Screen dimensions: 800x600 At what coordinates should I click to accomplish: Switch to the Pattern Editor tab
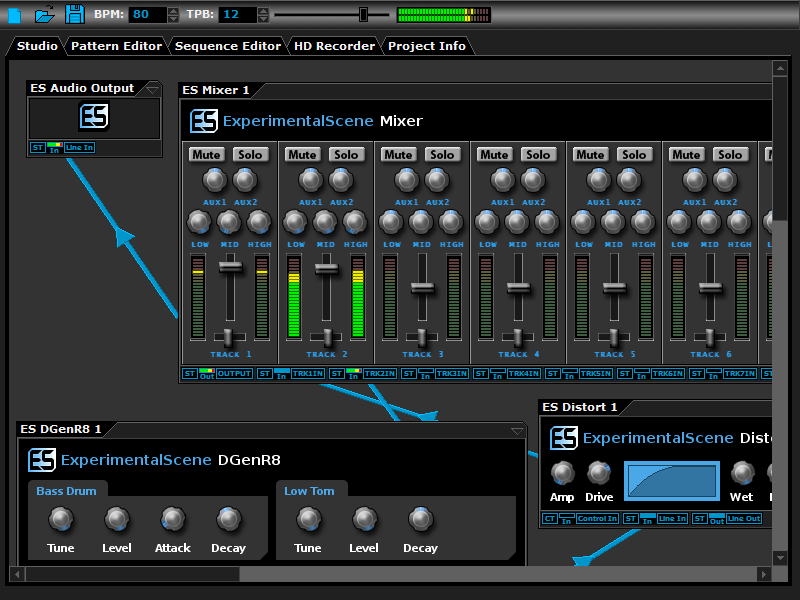click(x=116, y=45)
